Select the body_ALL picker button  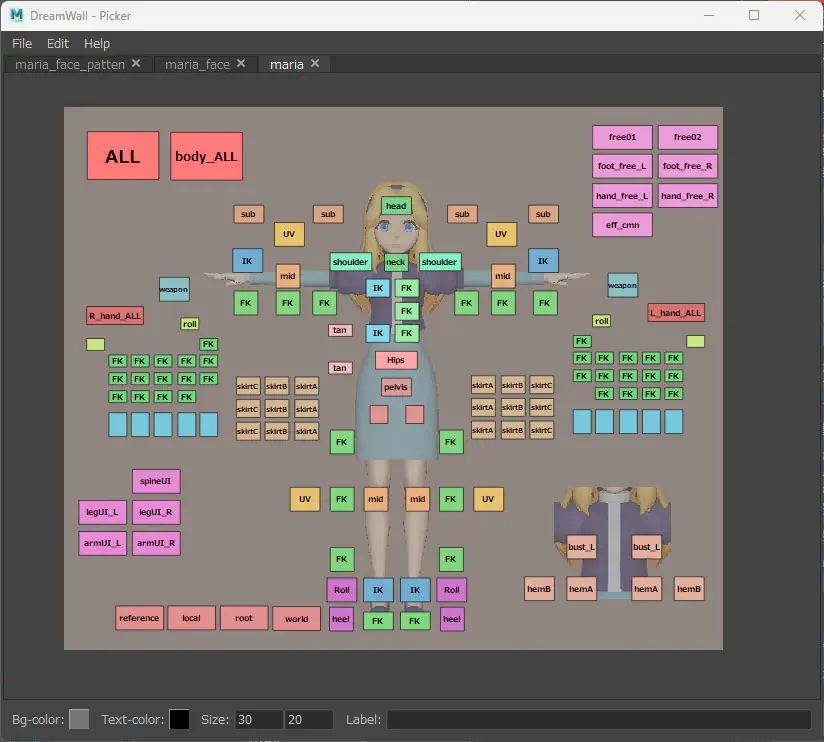pyautogui.click(x=206, y=156)
